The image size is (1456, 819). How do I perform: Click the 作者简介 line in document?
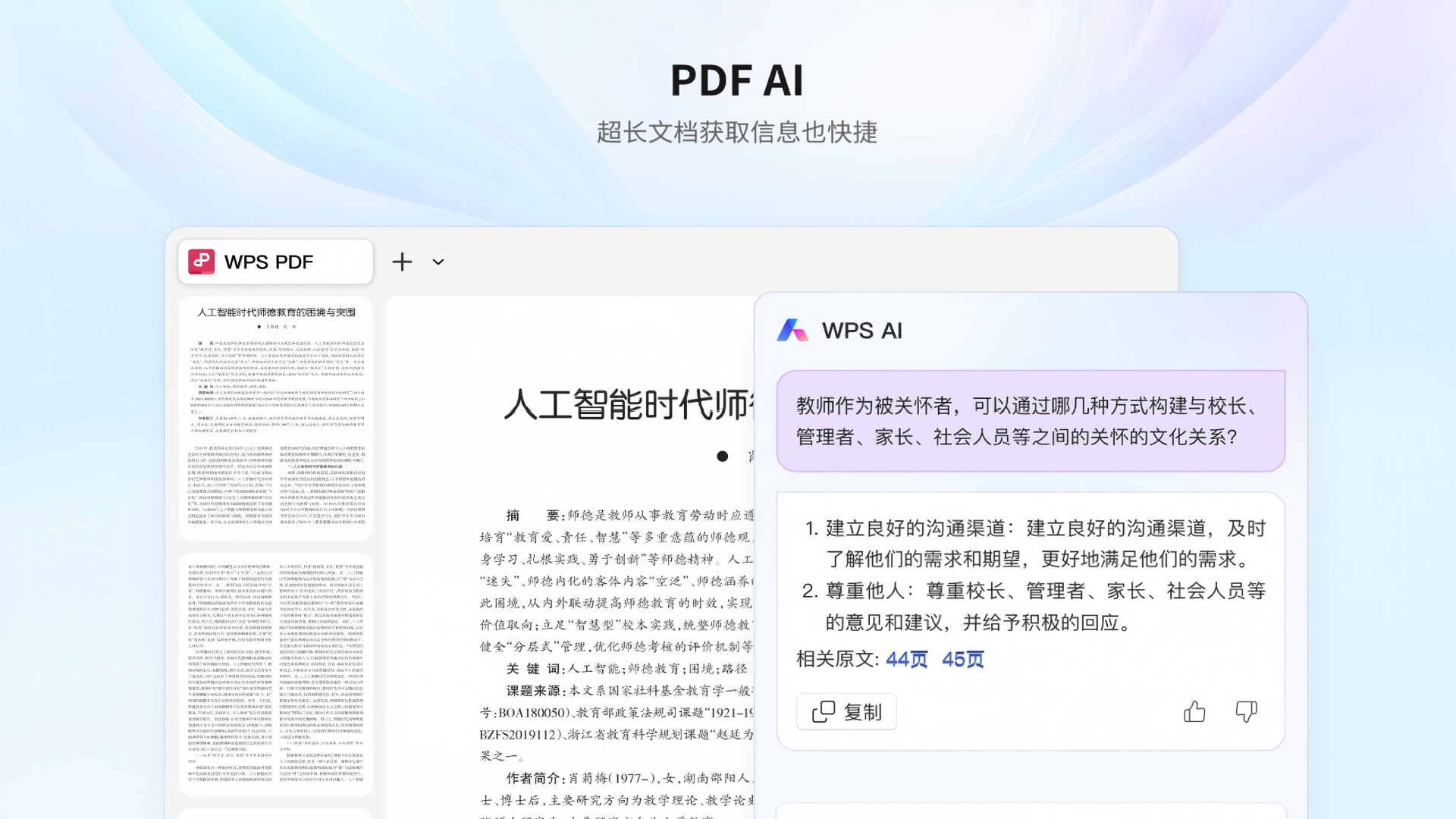click(x=629, y=778)
